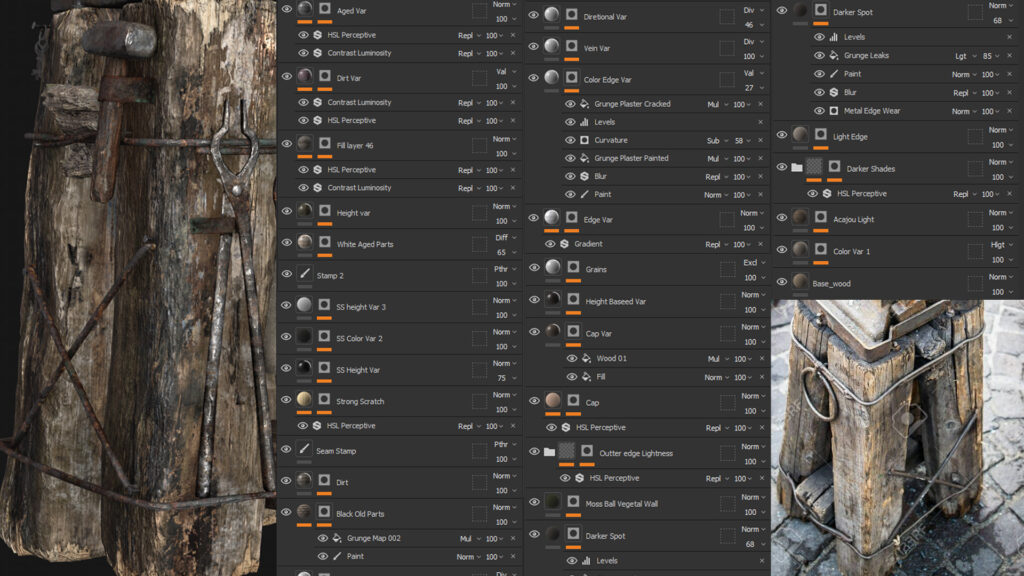Image resolution: width=1024 pixels, height=576 pixels.
Task: Remove the Grains effect with its X button
Action: tap(762, 268)
